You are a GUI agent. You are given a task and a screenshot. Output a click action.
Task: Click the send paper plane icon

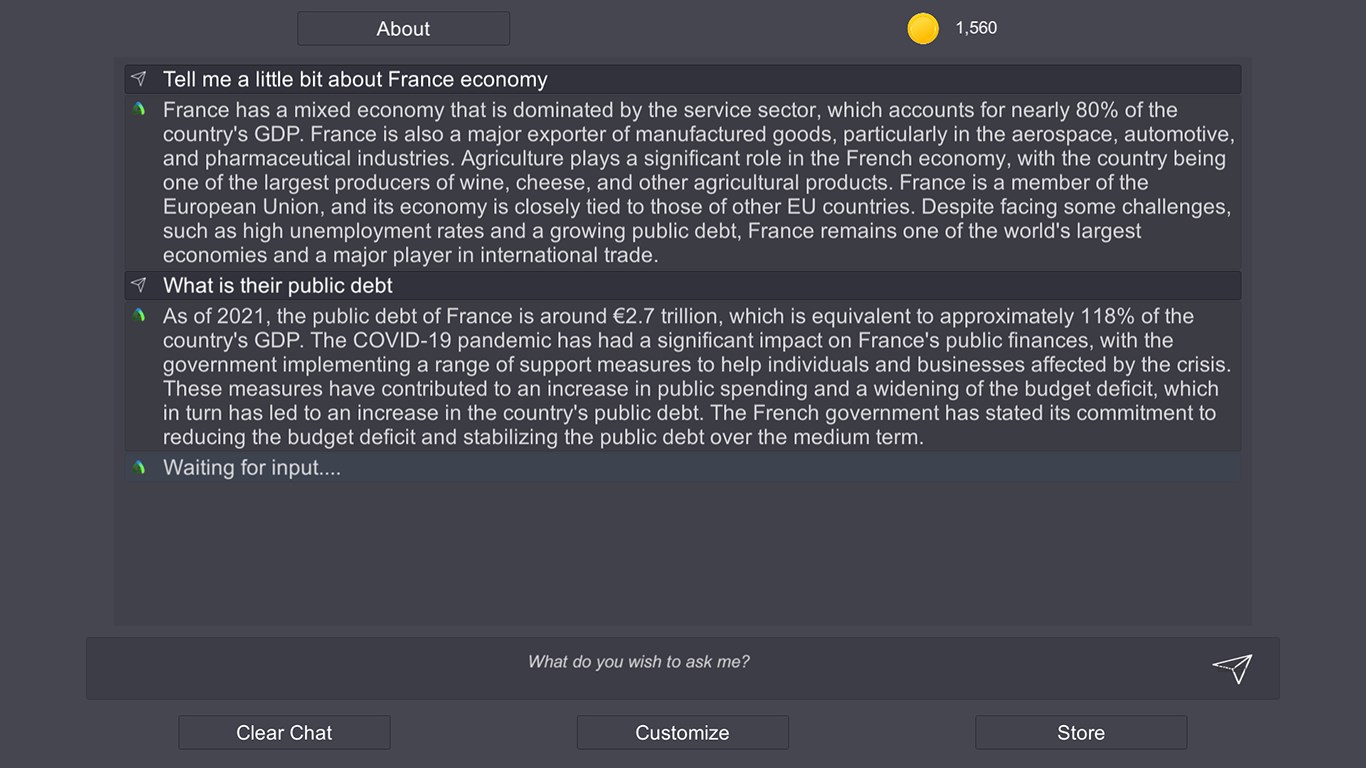pyautogui.click(x=1232, y=668)
